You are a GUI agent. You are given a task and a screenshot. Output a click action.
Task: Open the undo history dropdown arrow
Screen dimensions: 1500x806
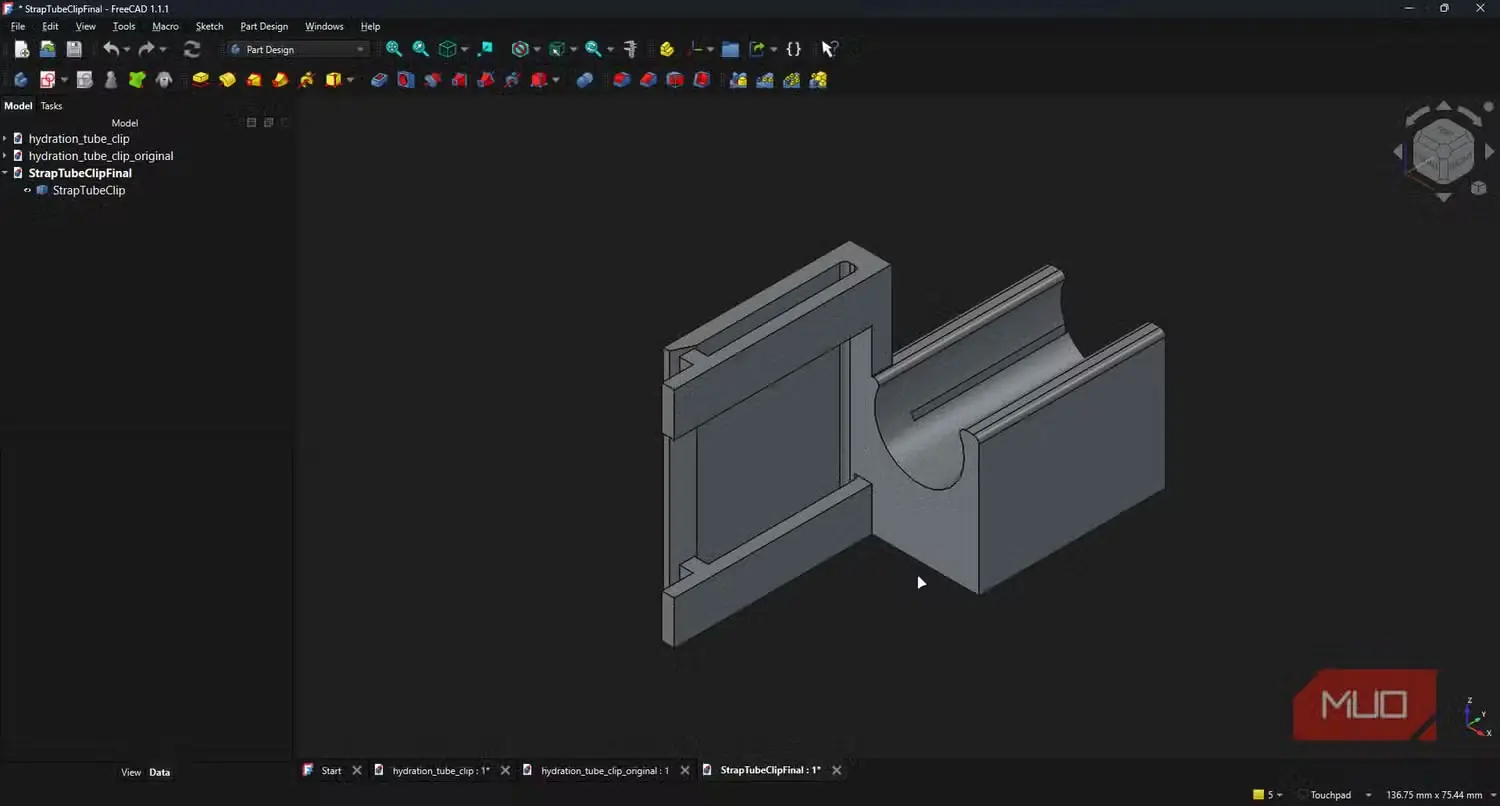(127, 49)
